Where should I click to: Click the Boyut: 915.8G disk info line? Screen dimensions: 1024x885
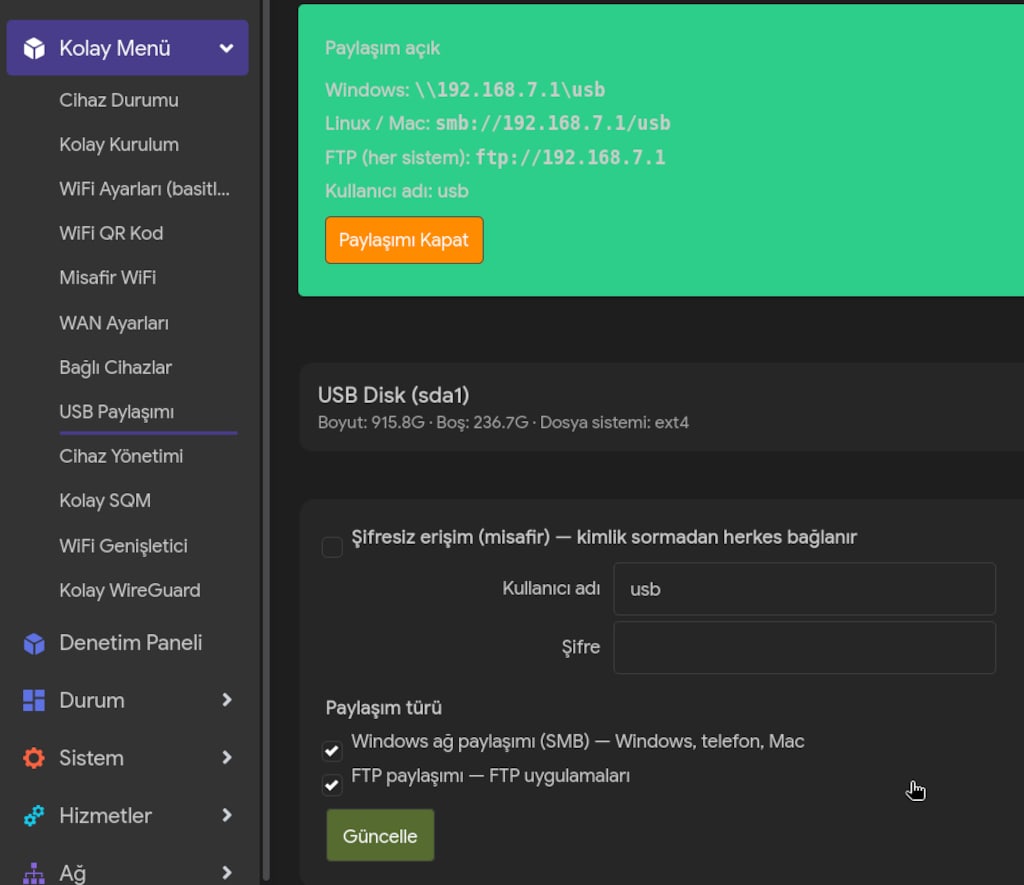click(x=503, y=423)
